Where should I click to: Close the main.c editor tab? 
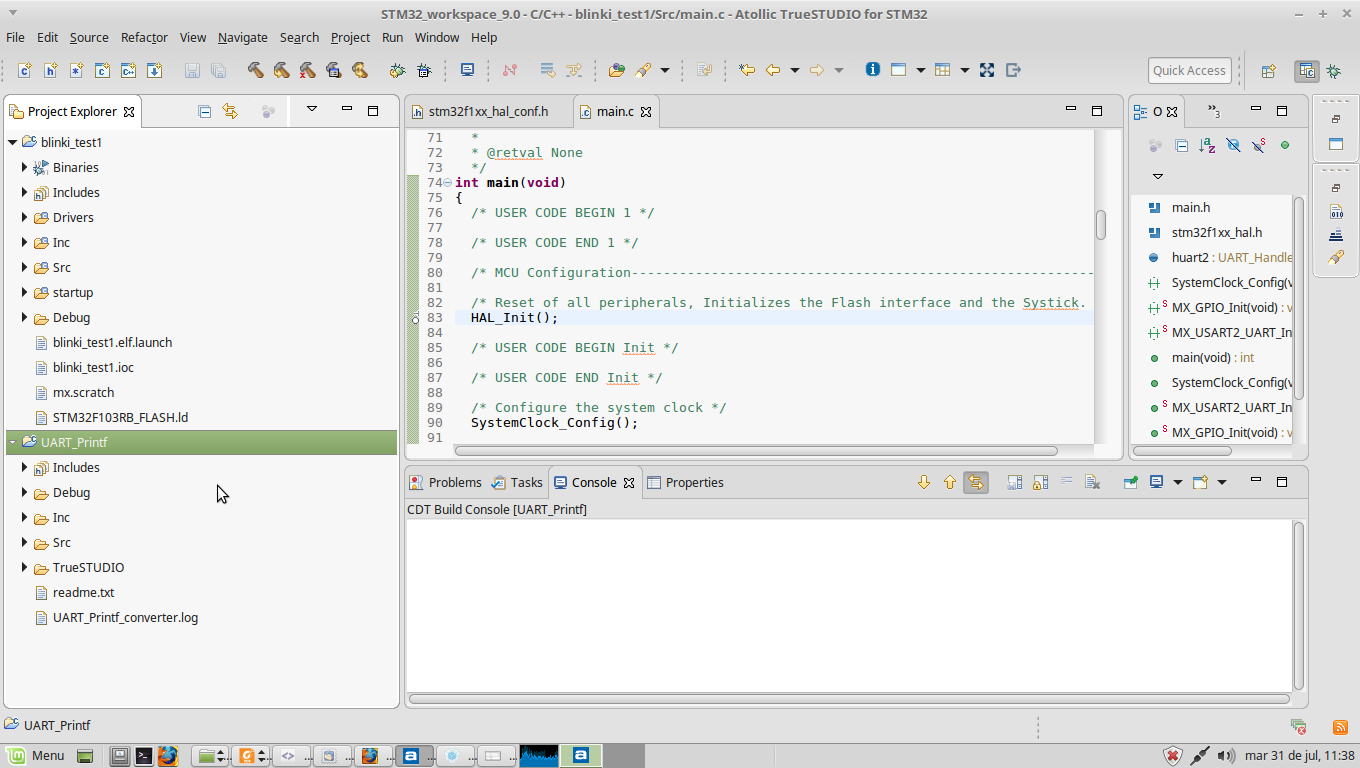point(646,112)
